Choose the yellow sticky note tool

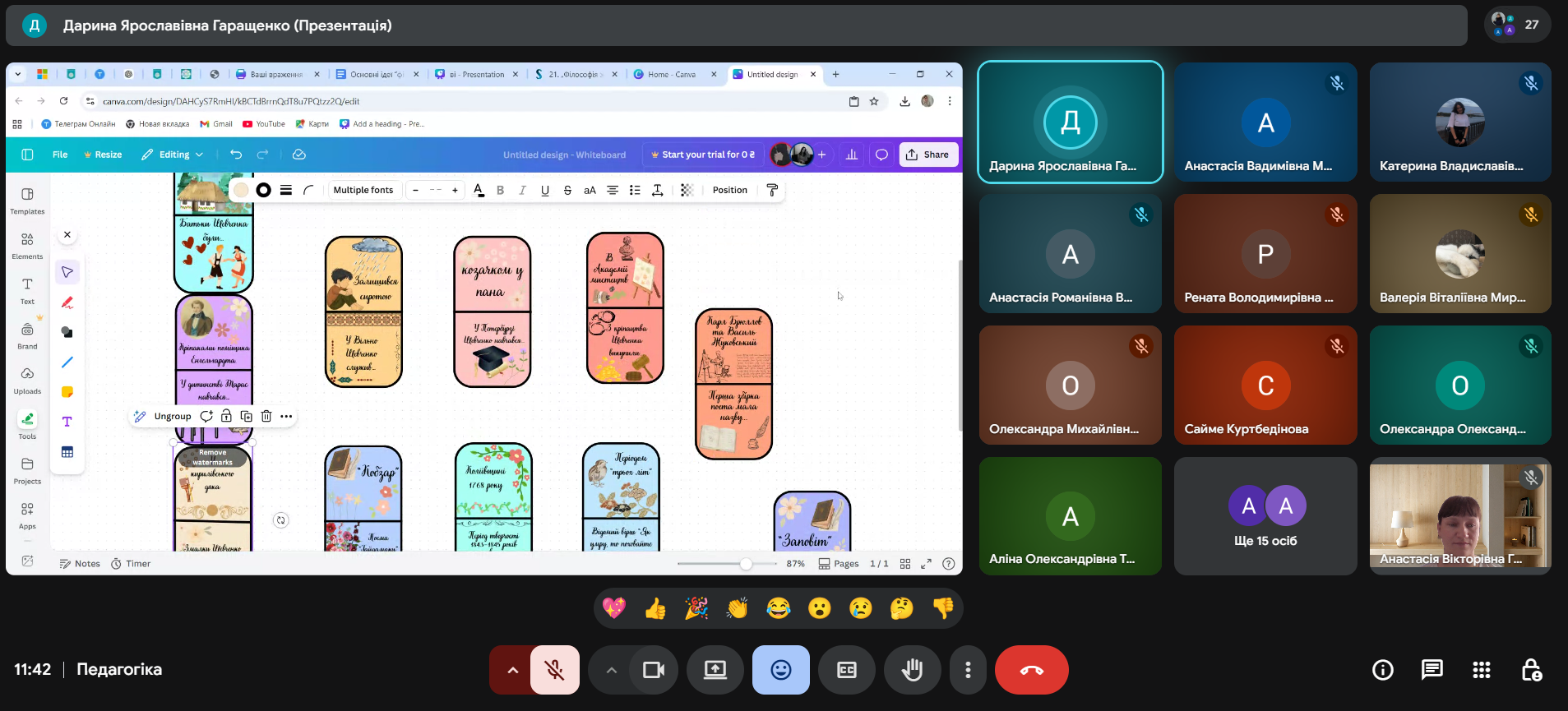[x=67, y=392]
